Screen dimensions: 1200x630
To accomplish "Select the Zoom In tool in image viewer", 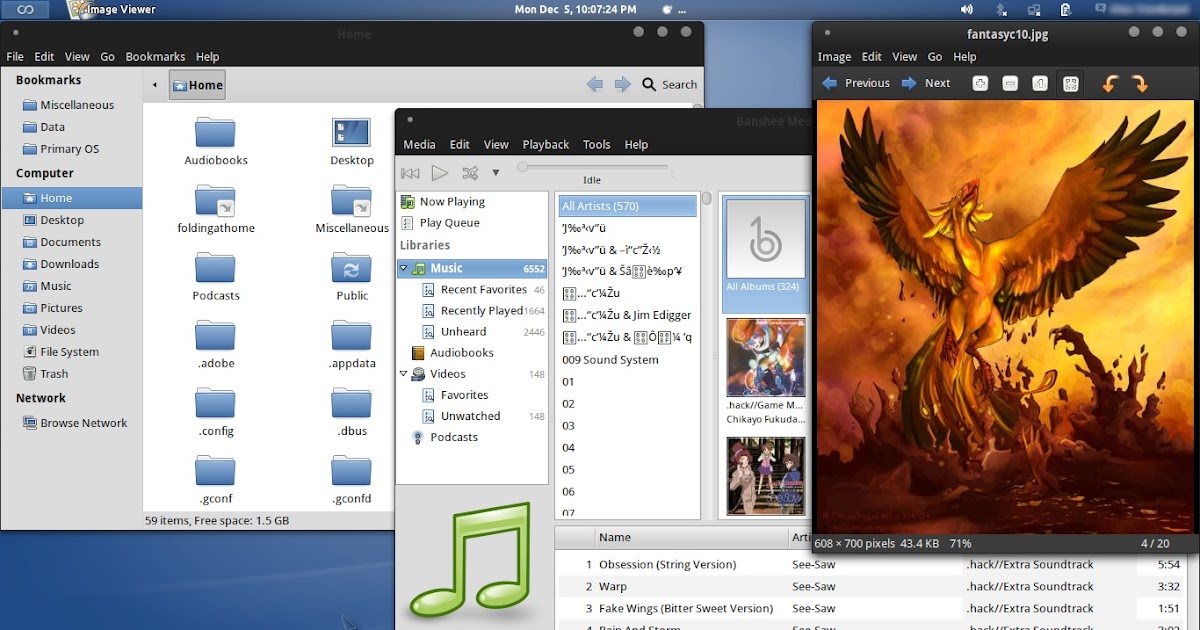I will point(980,83).
